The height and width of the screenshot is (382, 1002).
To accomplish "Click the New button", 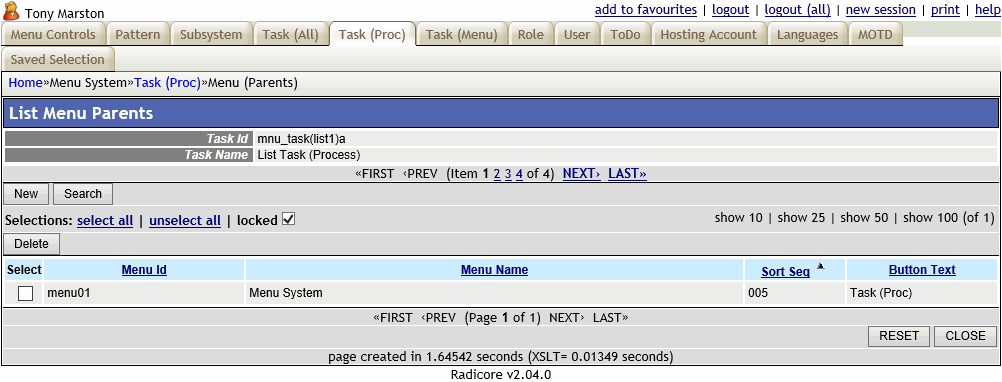I will pos(26,194).
